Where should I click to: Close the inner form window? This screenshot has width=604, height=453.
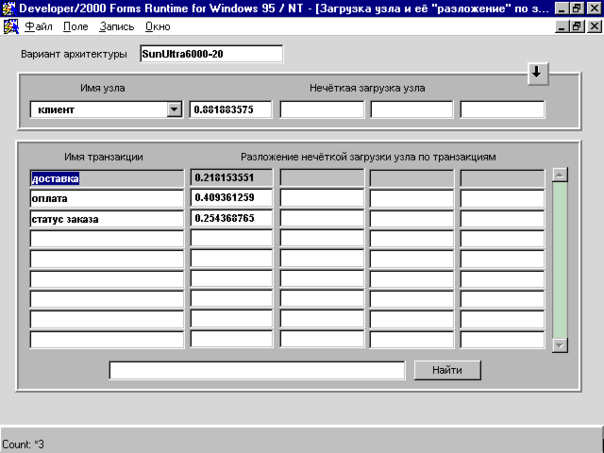click(594, 27)
